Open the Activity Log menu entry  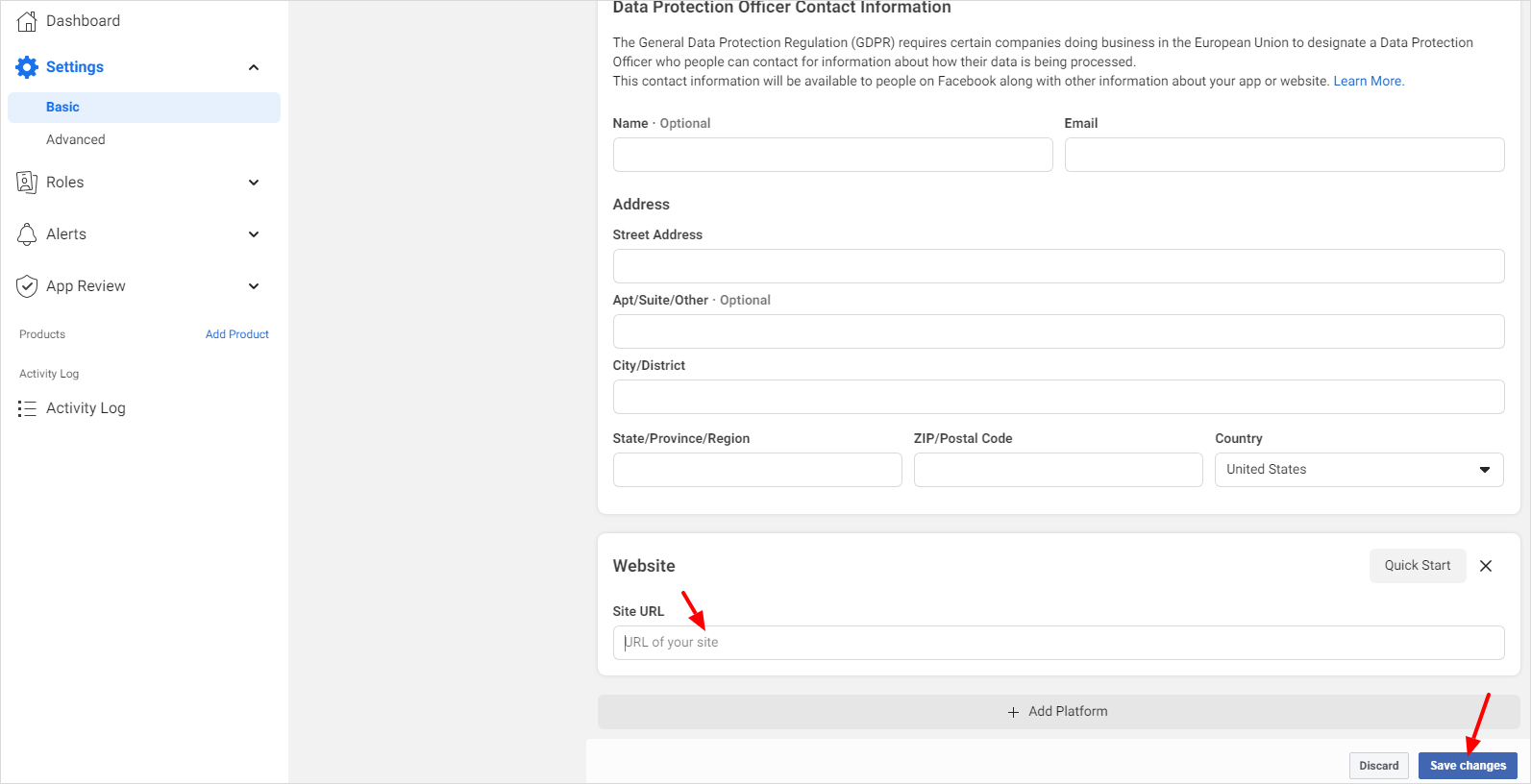(x=86, y=408)
